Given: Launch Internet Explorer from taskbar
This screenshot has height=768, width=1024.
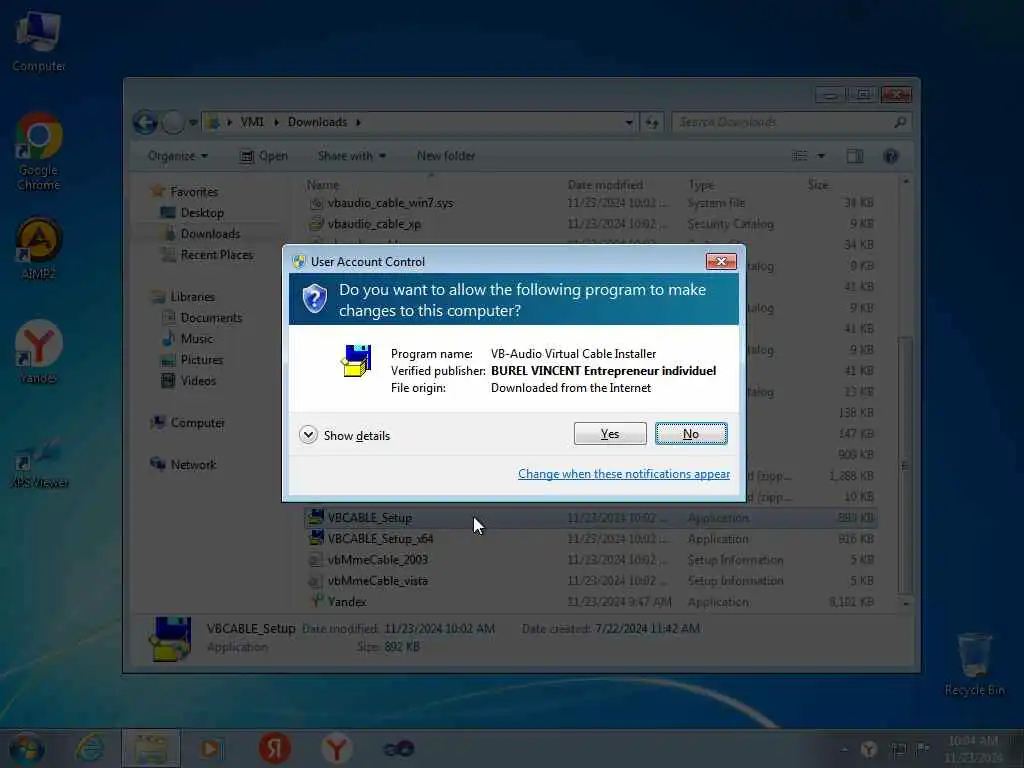Looking at the screenshot, I should pos(91,748).
